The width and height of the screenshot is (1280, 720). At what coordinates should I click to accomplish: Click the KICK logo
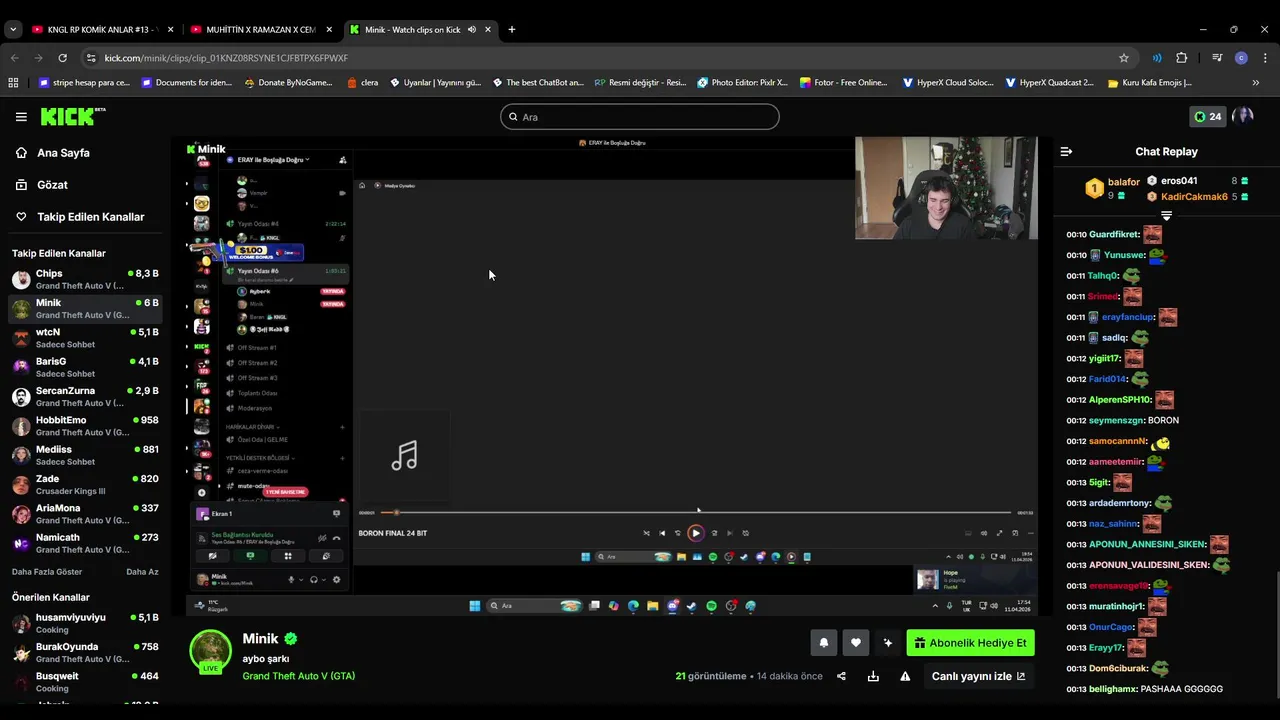pyautogui.click(x=73, y=117)
